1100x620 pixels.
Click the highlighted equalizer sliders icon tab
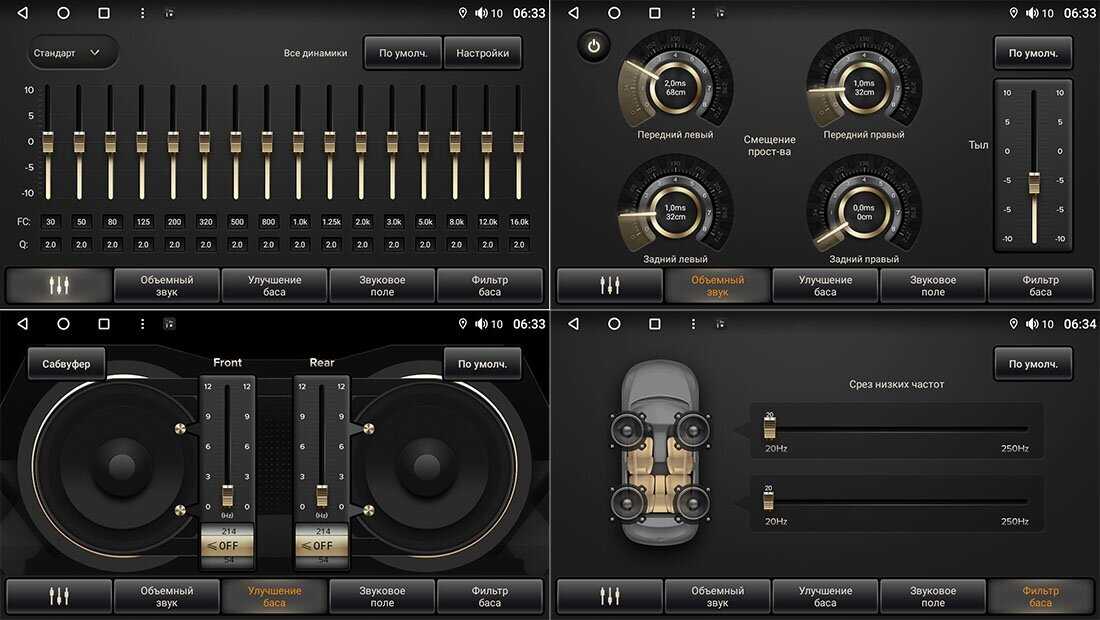click(59, 285)
